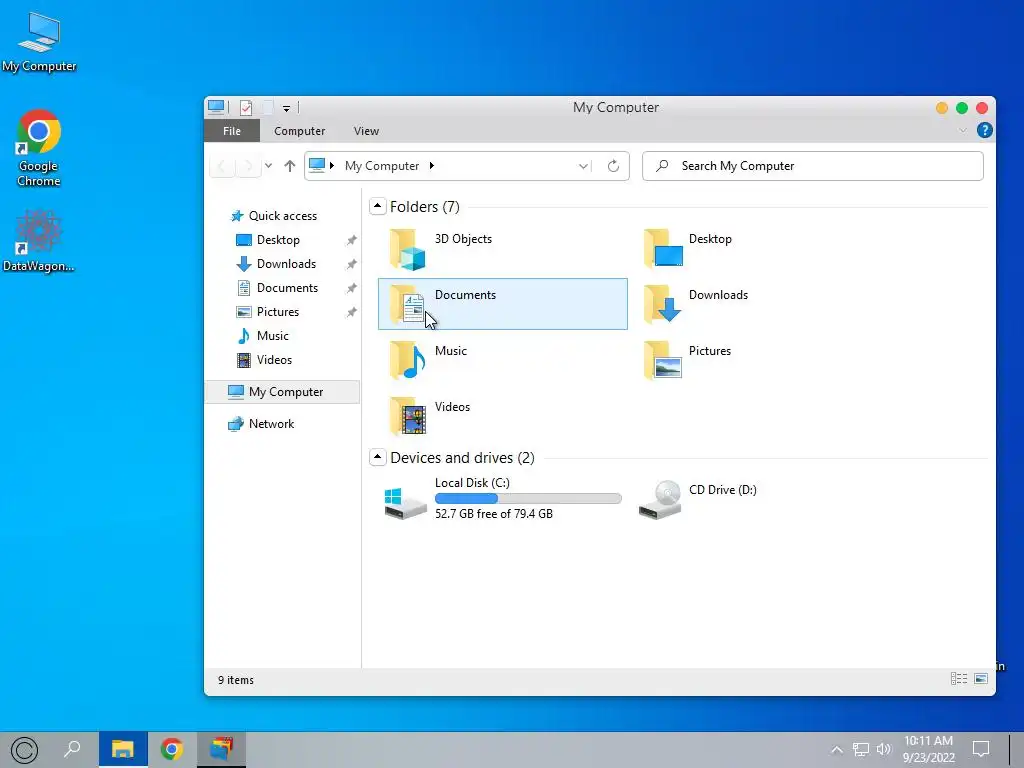Go up one level with Up arrow
This screenshot has width=1024, height=768.
click(290, 166)
